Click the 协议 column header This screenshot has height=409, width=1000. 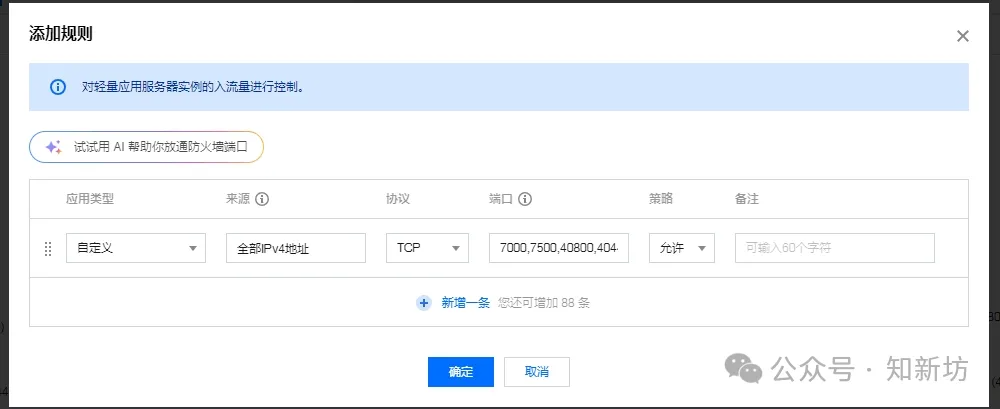[x=398, y=199]
